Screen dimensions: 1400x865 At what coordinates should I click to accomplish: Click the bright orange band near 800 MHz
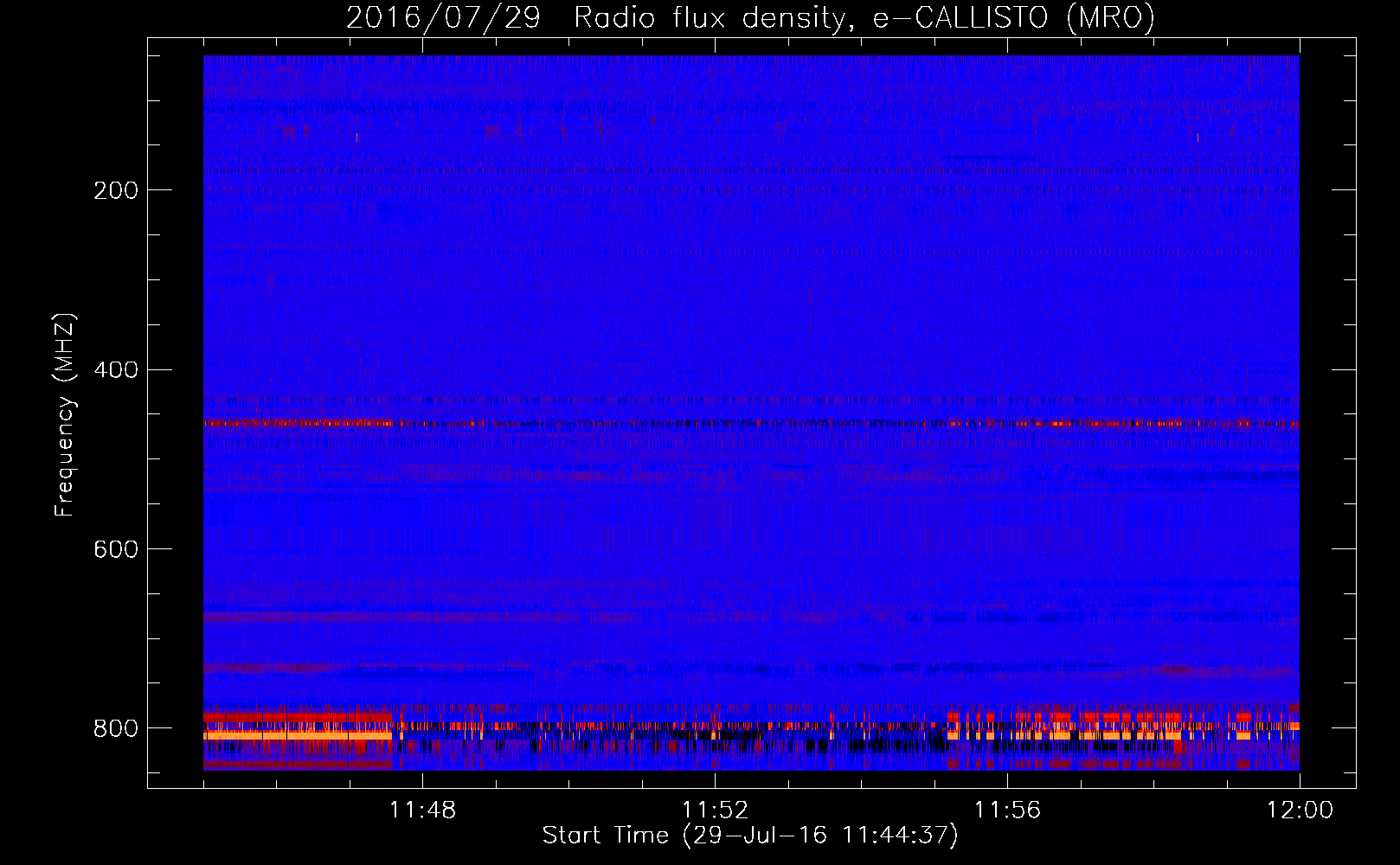pyautogui.click(x=298, y=735)
